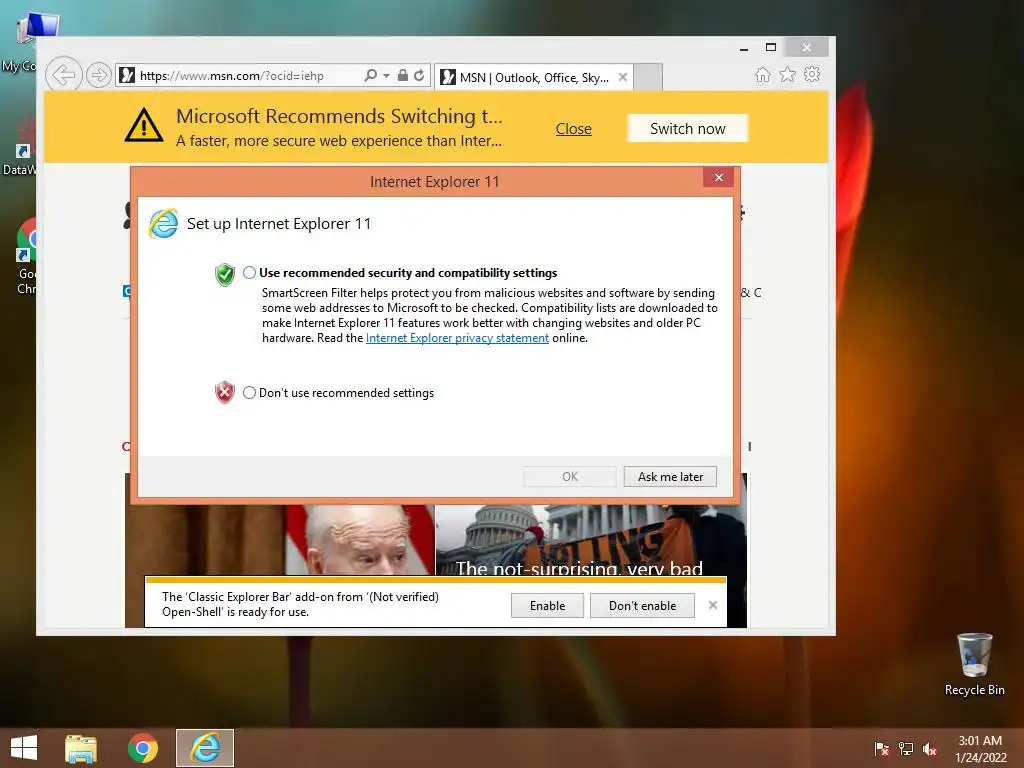This screenshot has width=1024, height=768.
Task: Close the MSN tab
Action: (x=623, y=77)
